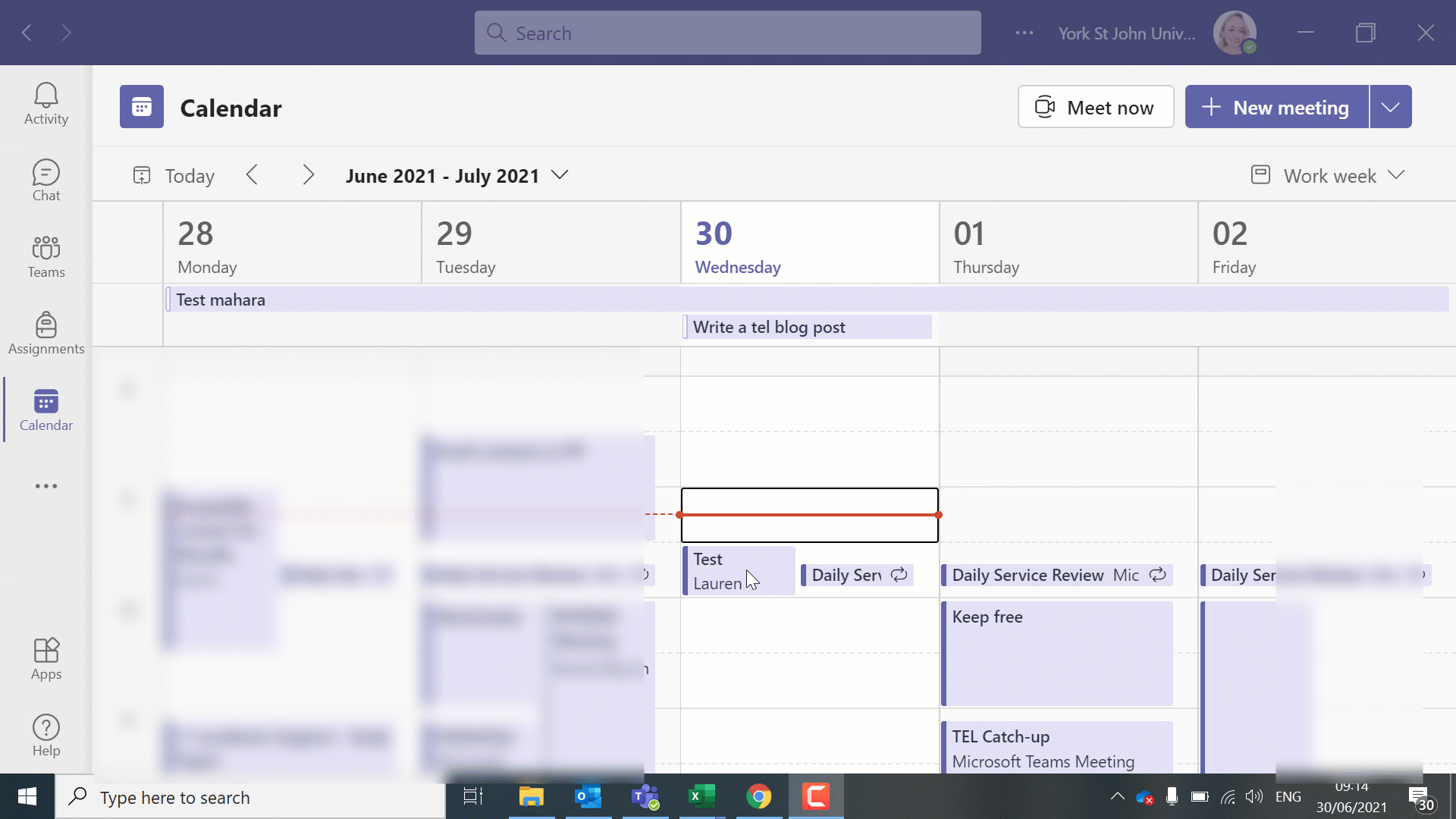The width and height of the screenshot is (1456, 819).
Task: Select the 02 Friday header
Action: pos(1327,243)
